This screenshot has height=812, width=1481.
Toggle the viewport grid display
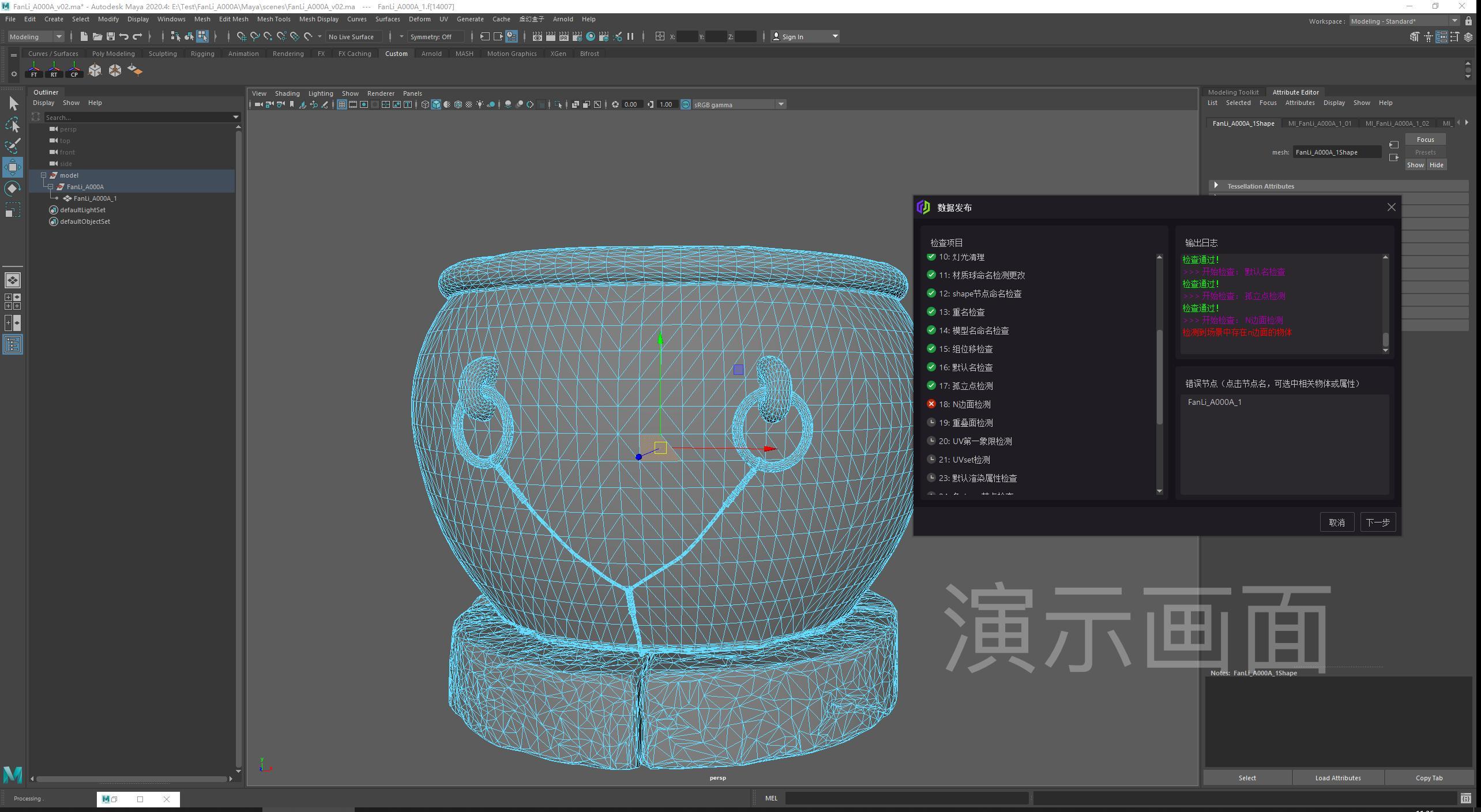click(x=342, y=104)
